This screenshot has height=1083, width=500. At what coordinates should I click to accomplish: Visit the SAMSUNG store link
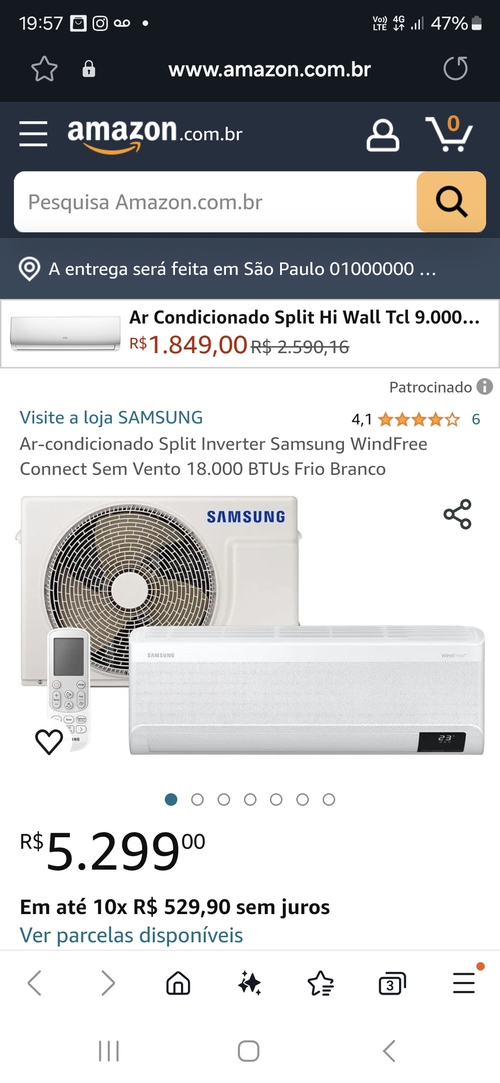pyautogui.click(x=111, y=417)
